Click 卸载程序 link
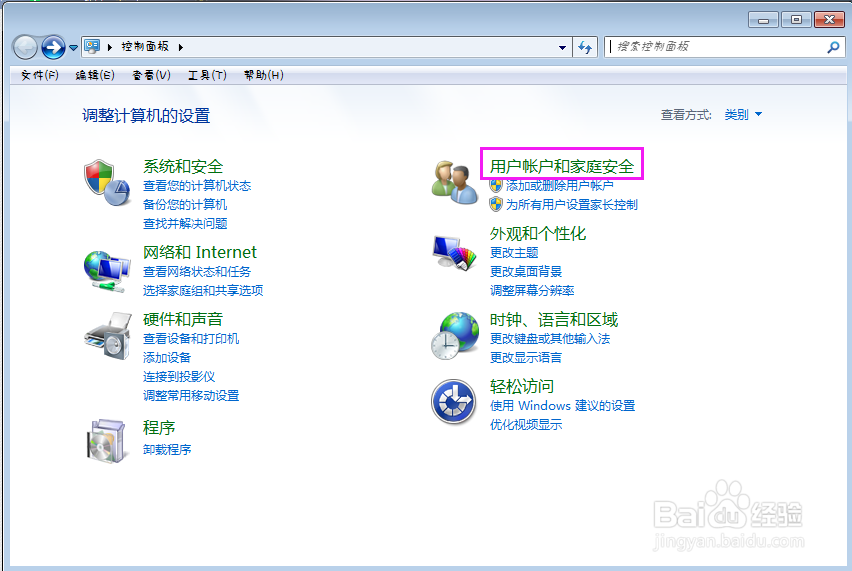This screenshot has height=571, width=852. point(167,450)
